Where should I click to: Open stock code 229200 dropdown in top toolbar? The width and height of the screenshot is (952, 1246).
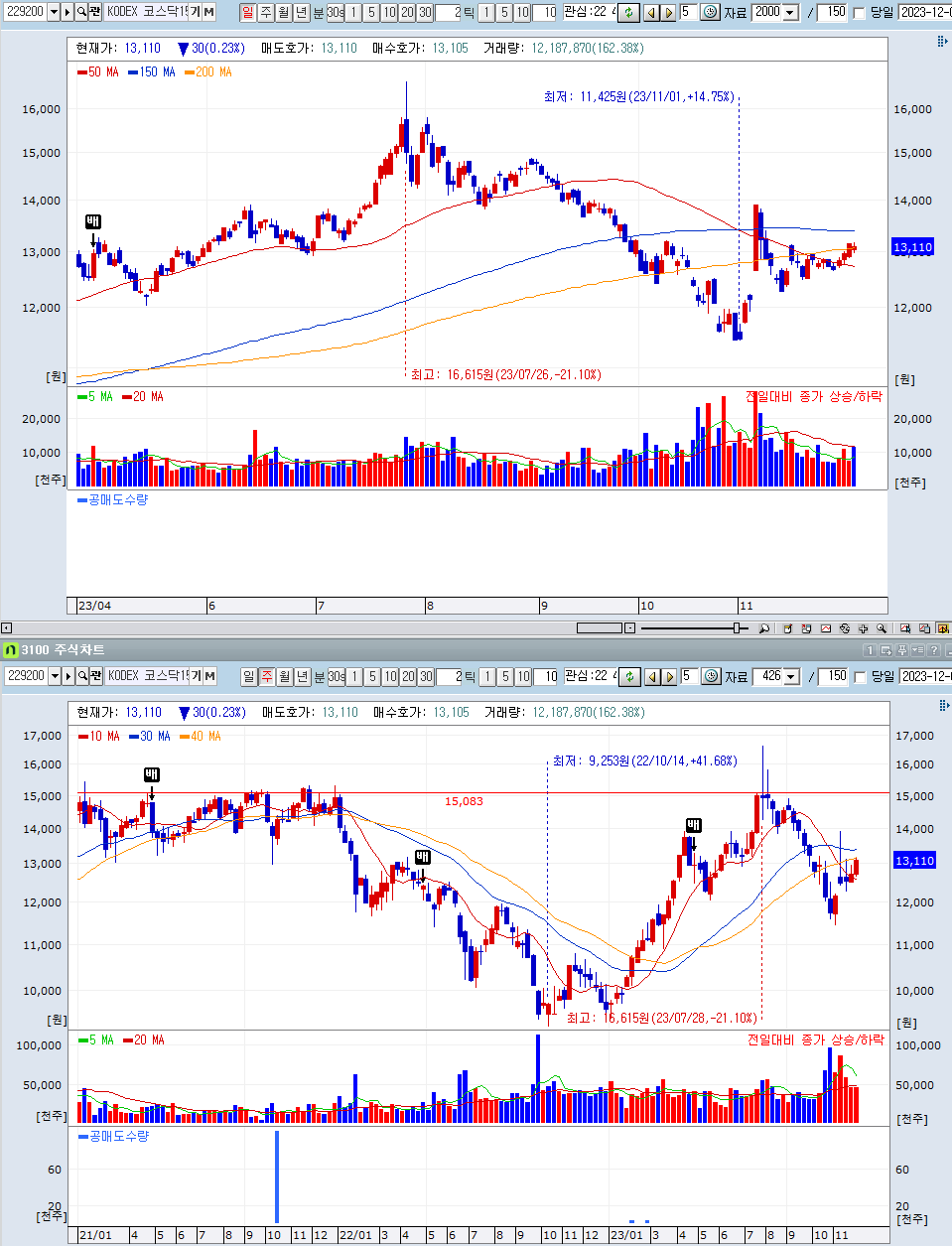coord(54,12)
